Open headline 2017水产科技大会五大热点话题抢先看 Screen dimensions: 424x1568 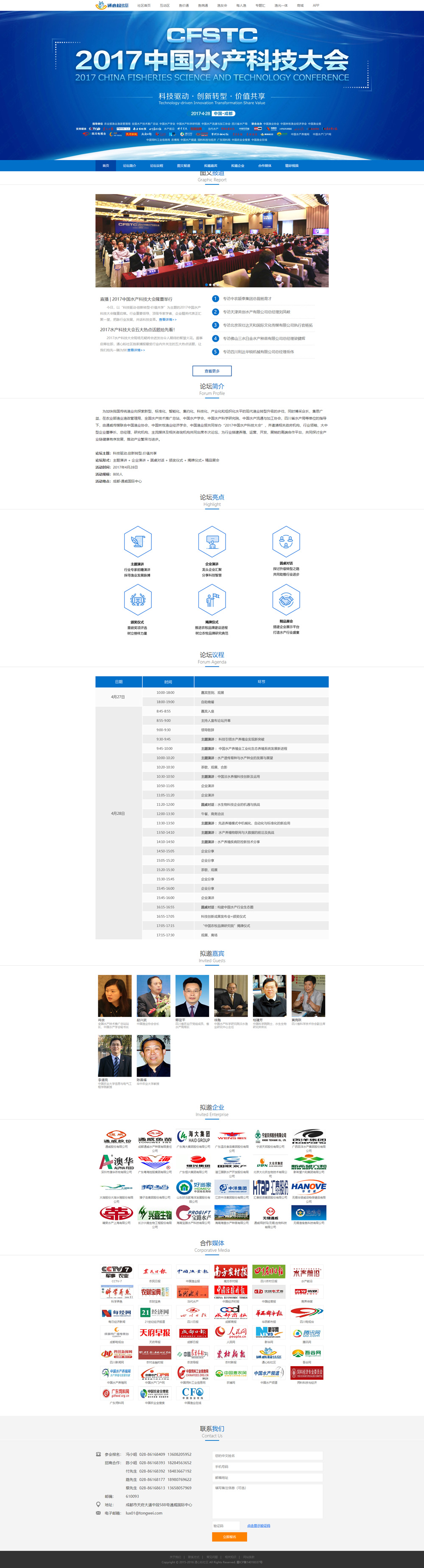pyautogui.click(x=137, y=329)
